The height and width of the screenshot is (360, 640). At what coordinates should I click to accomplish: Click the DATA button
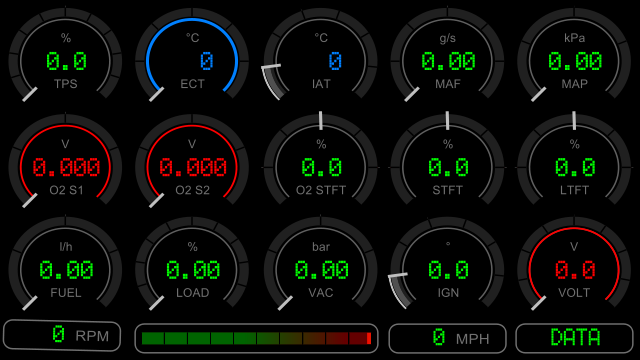click(x=574, y=338)
